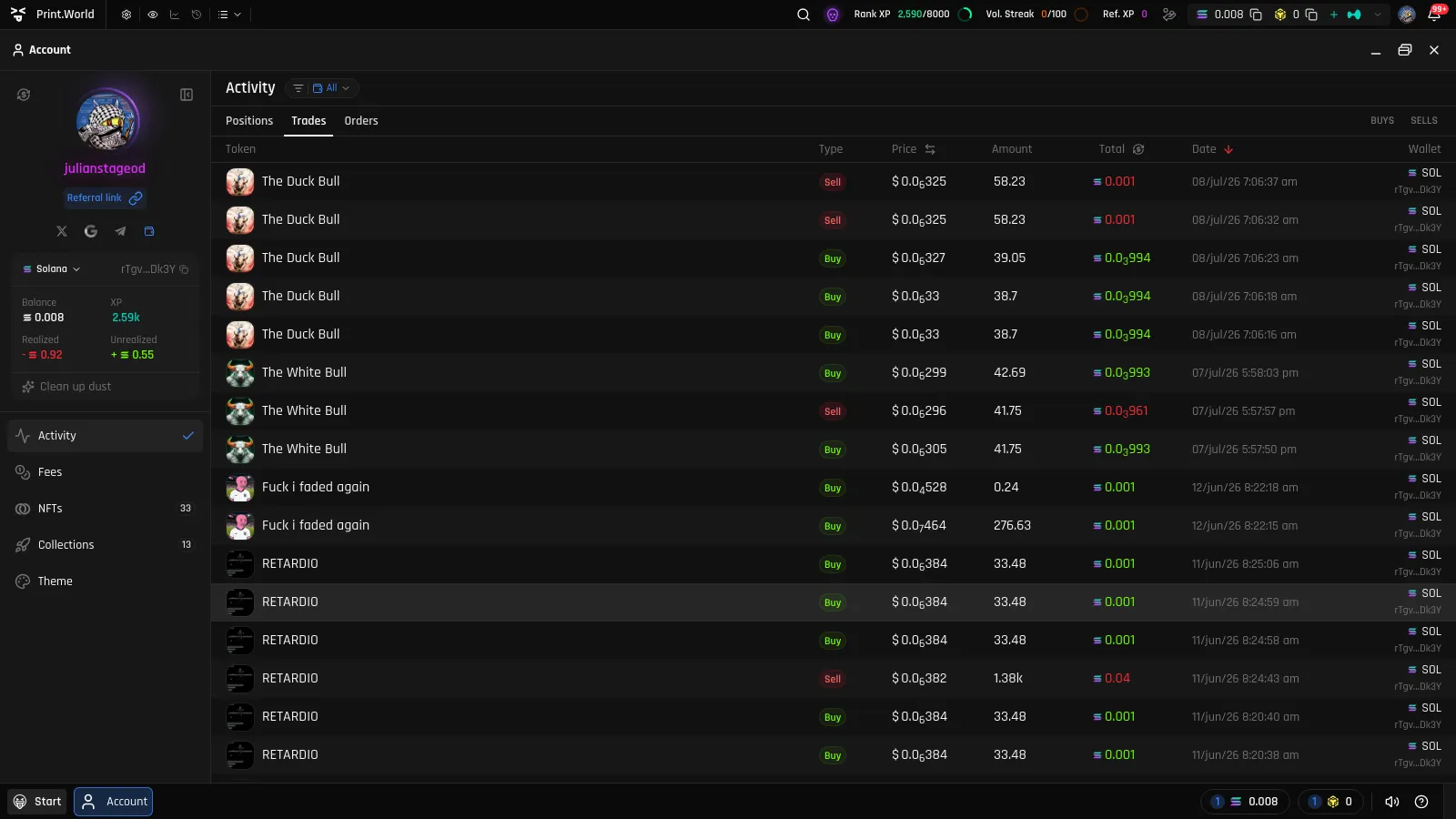Image resolution: width=1456 pixels, height=819 pixels.
Task: Click the eye watch icon in top toolbar
Action: [x=152, y=15]
